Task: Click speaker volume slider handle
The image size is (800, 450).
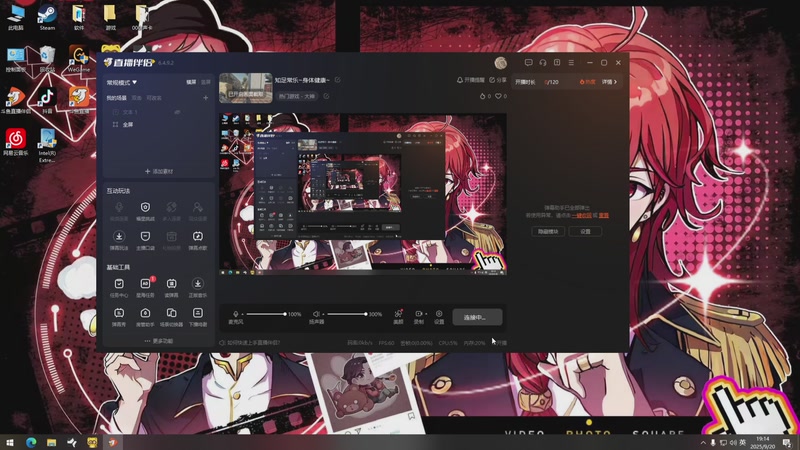Action: coord(366,314)
